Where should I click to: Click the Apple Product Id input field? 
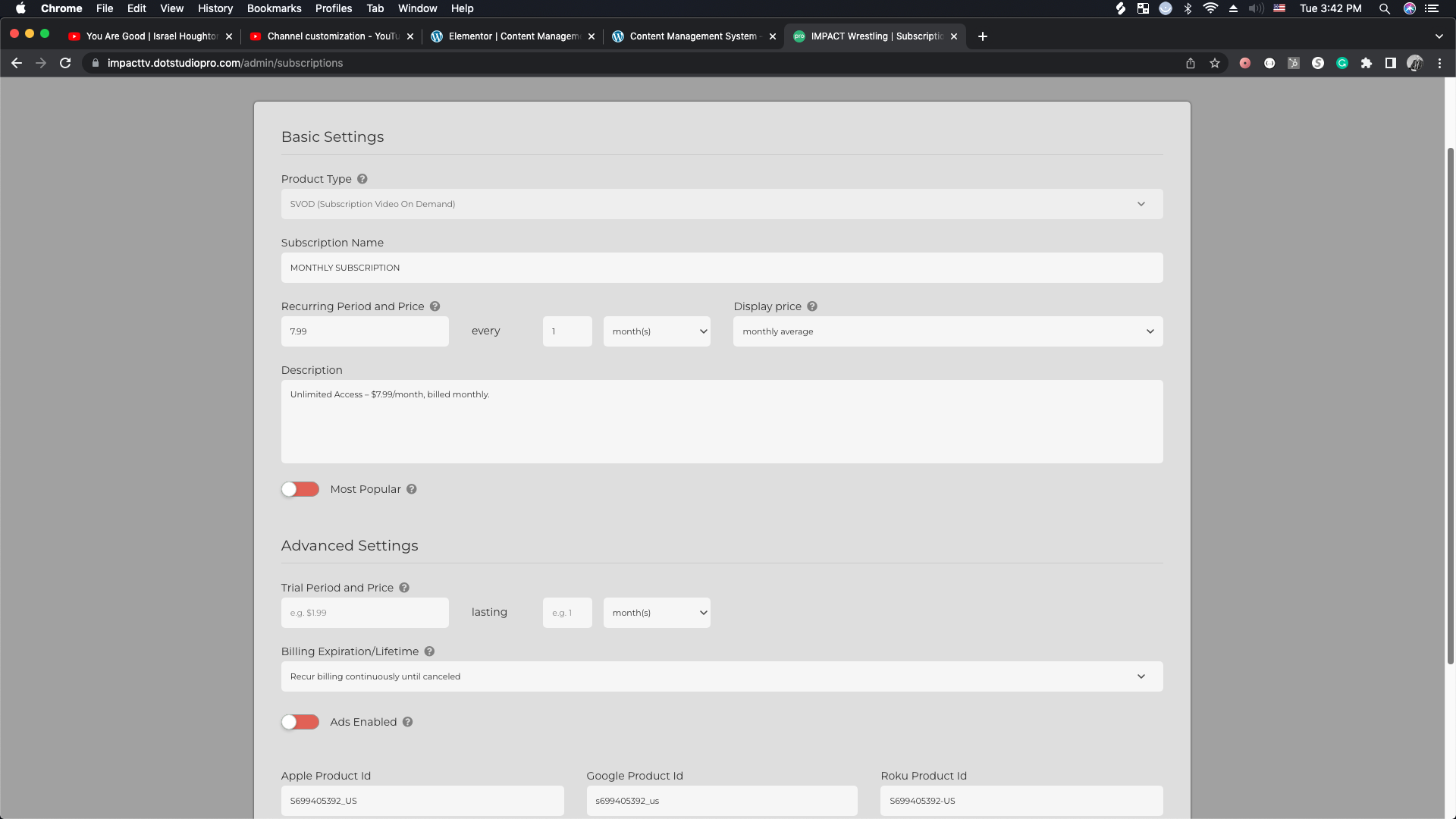(x=422, y=800)
